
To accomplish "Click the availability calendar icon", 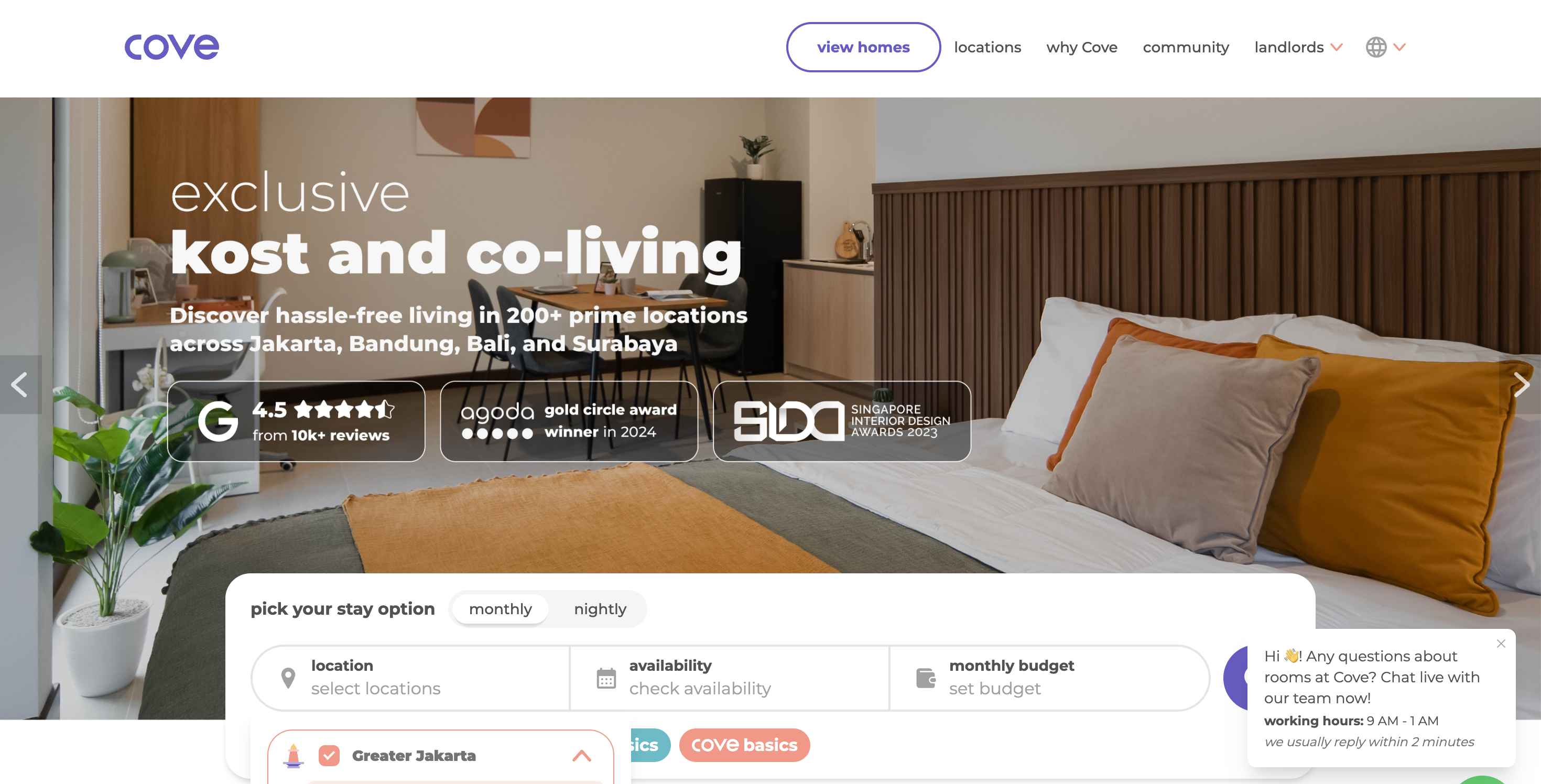I will pos(606,678).
